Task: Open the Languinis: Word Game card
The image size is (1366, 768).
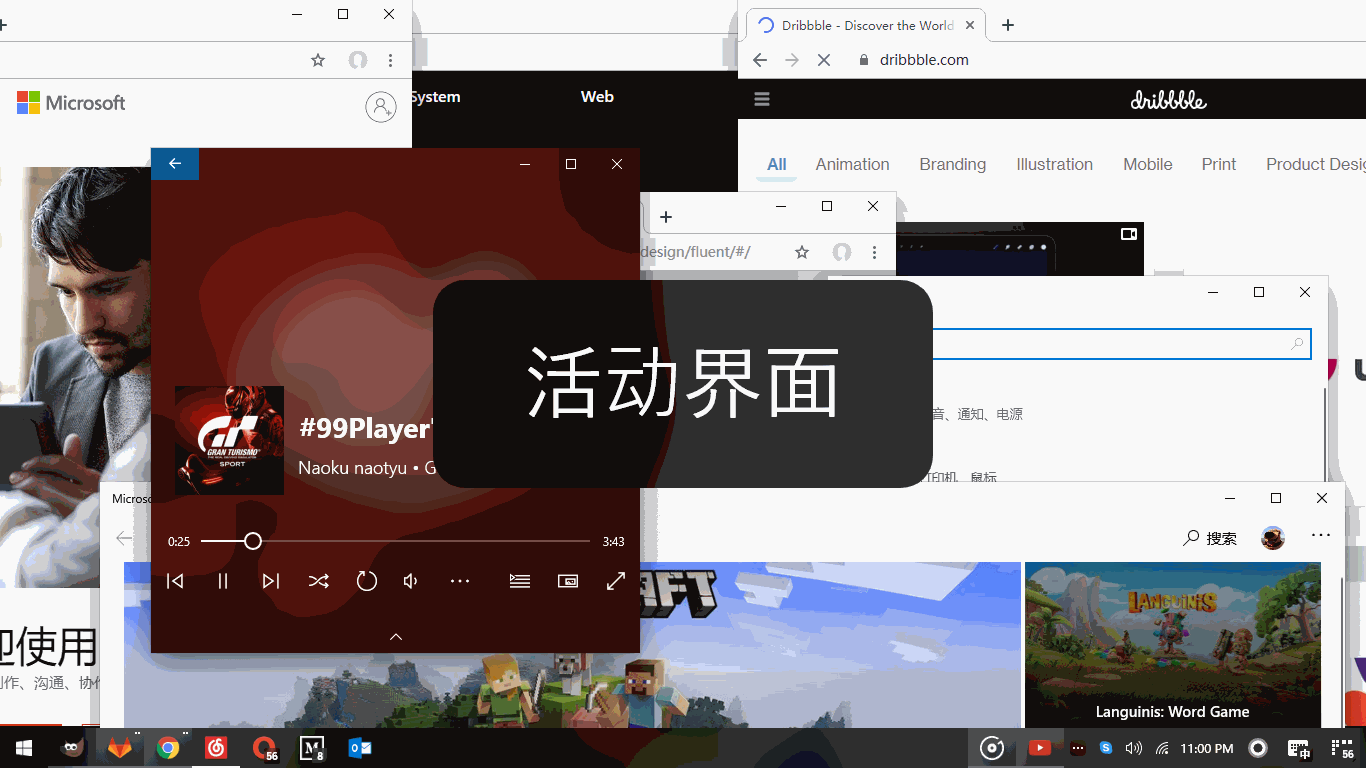Action: (1173, 645)
